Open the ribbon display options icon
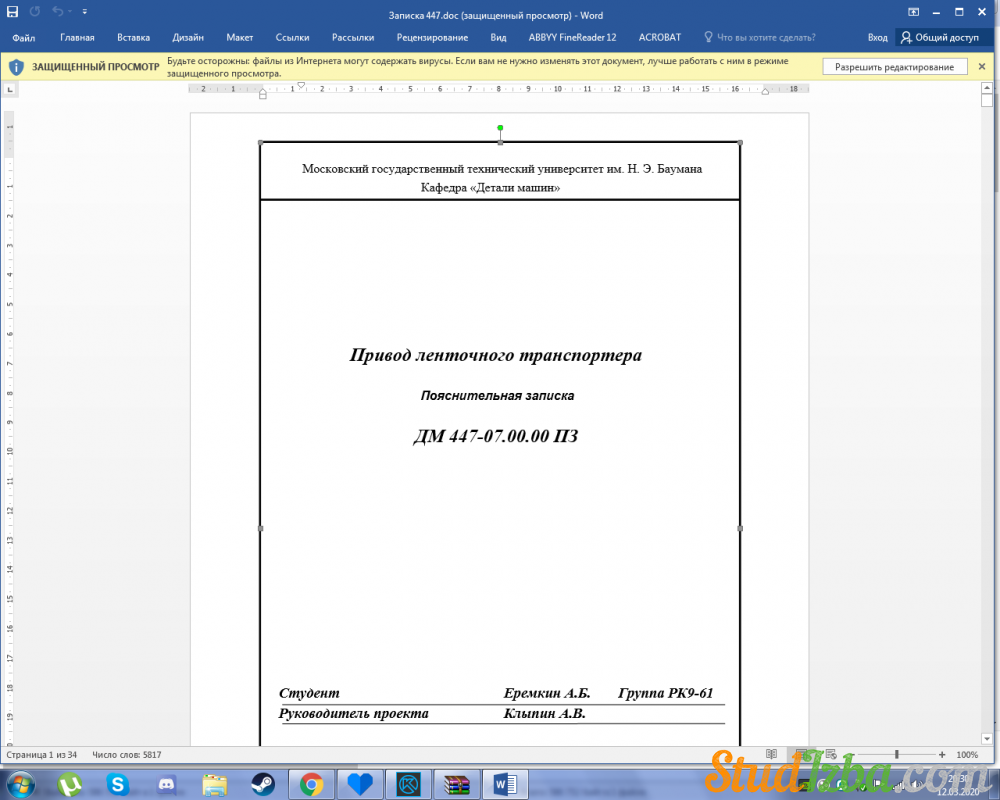Image resolution: width=1000 pixels, height=800 pixels. coord(914,12)
